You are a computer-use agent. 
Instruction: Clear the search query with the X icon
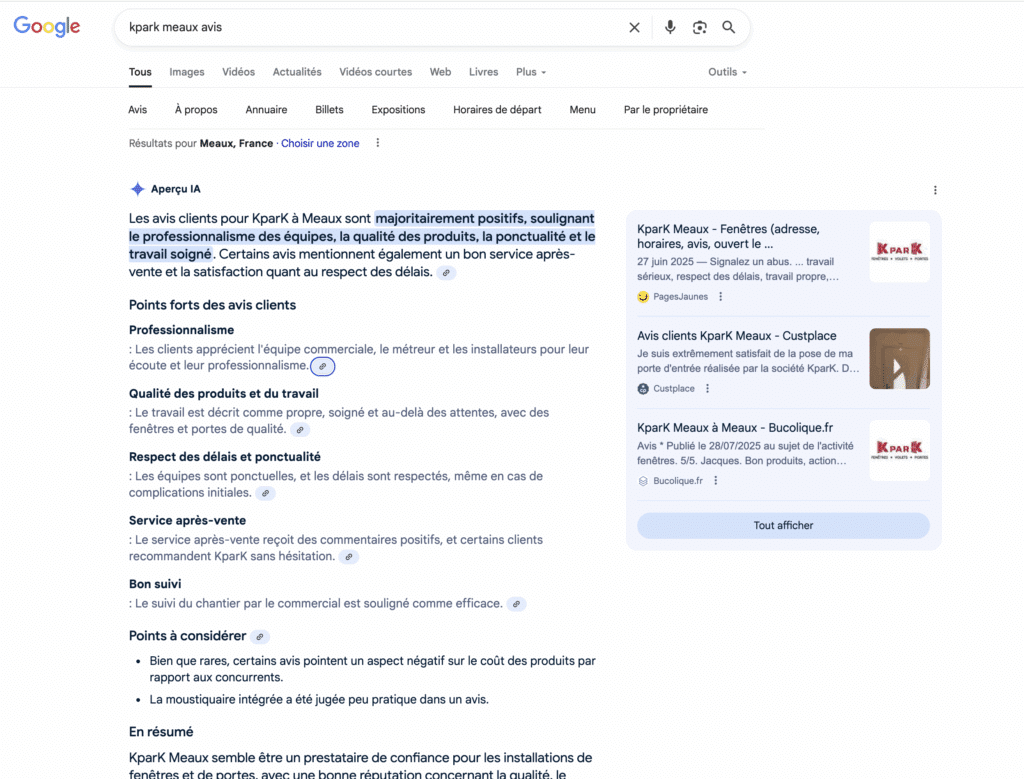pos(634,27)
